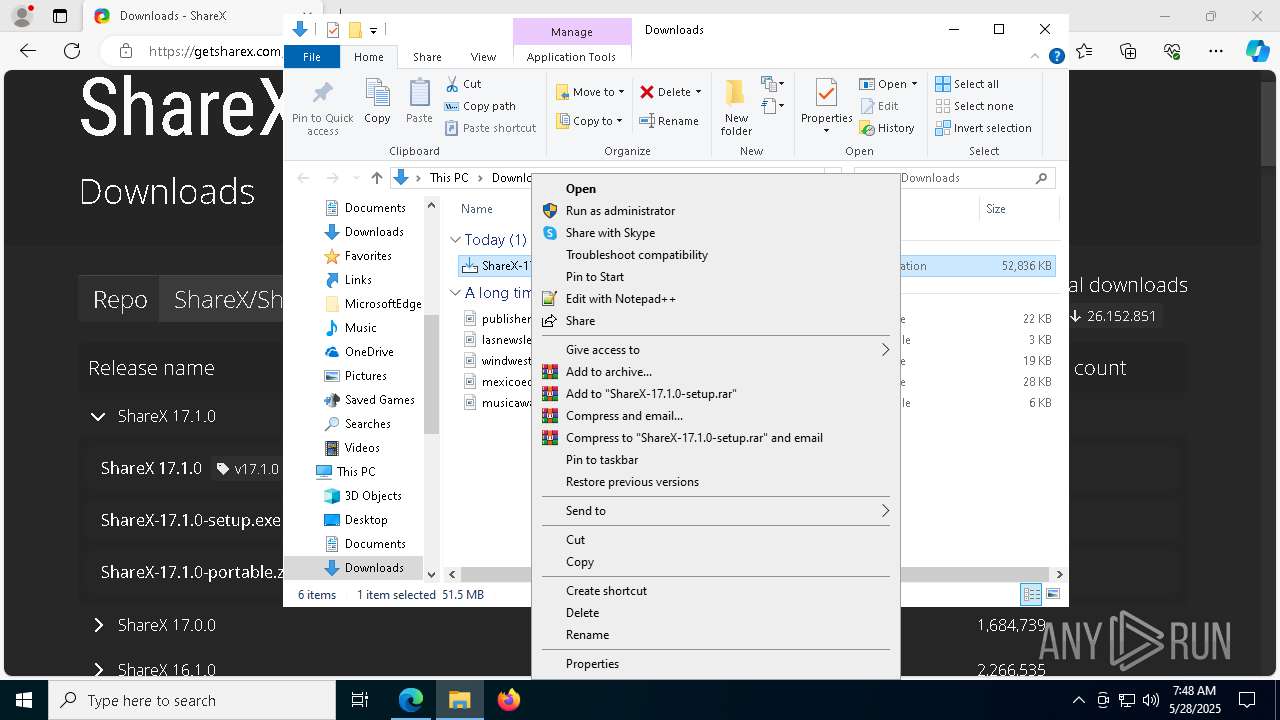The image size is (1280, 720).
Task: Click the Edge refresh button
Action: (x=71, y=51)
